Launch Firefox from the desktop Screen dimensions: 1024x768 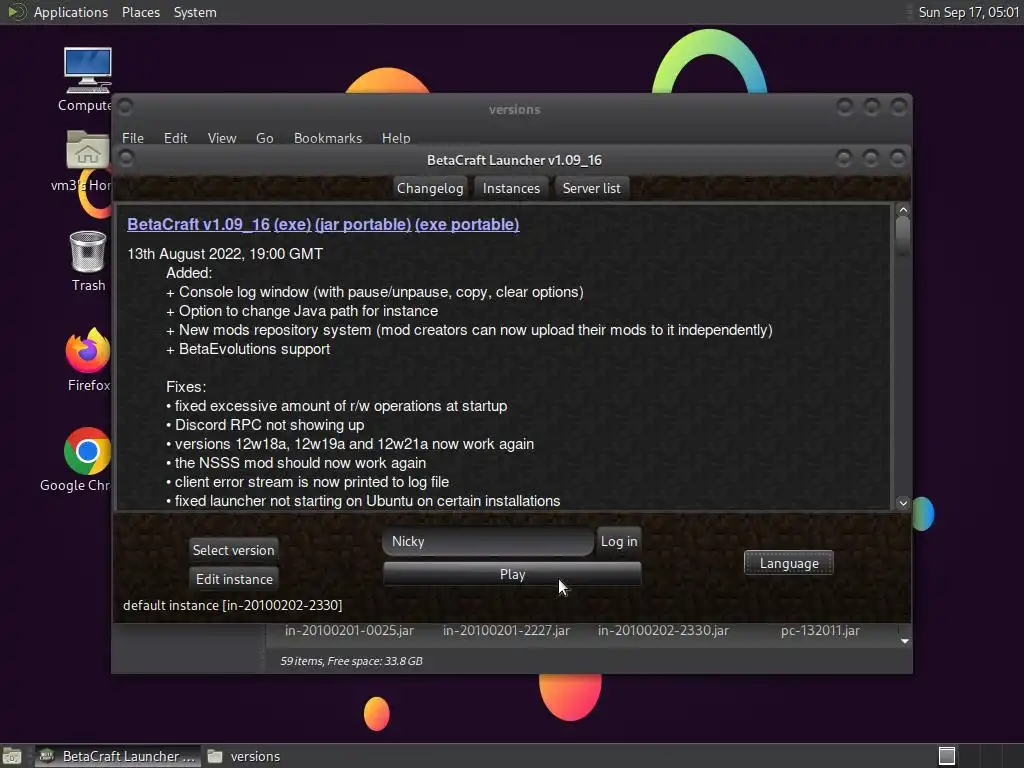(x=88, y=351)
